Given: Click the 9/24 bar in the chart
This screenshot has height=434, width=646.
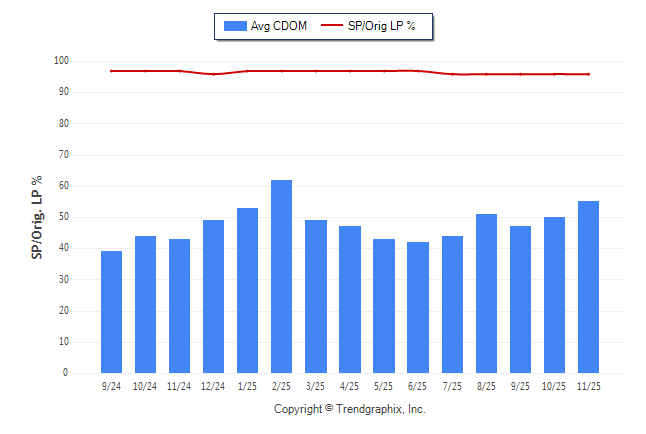Looking at the screenshot, I should click(111, 311).
